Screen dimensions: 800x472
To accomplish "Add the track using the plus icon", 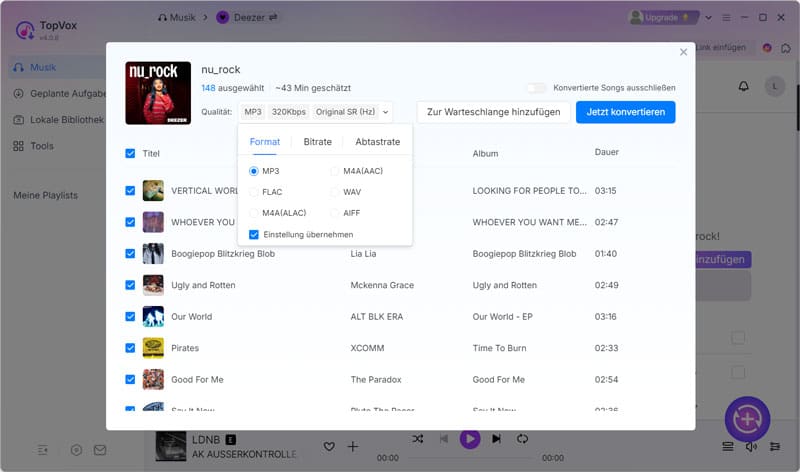I will point(353,446).
